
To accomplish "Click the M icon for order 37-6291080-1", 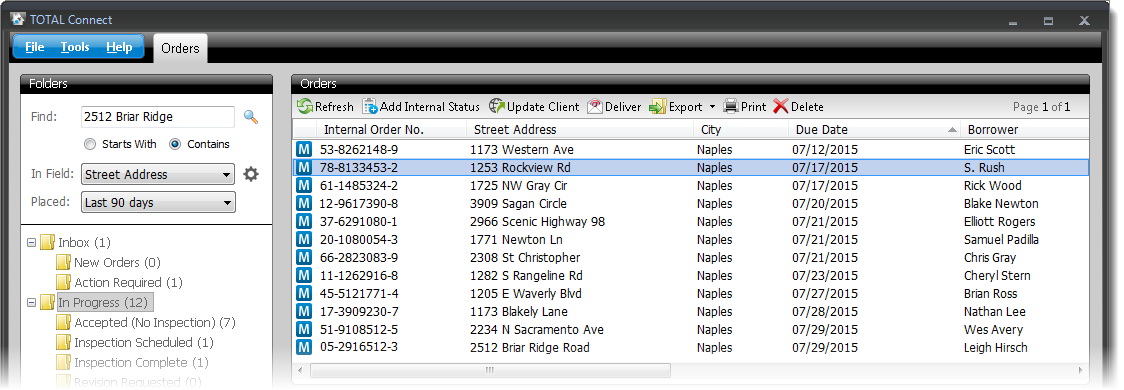I will point(304,222).
